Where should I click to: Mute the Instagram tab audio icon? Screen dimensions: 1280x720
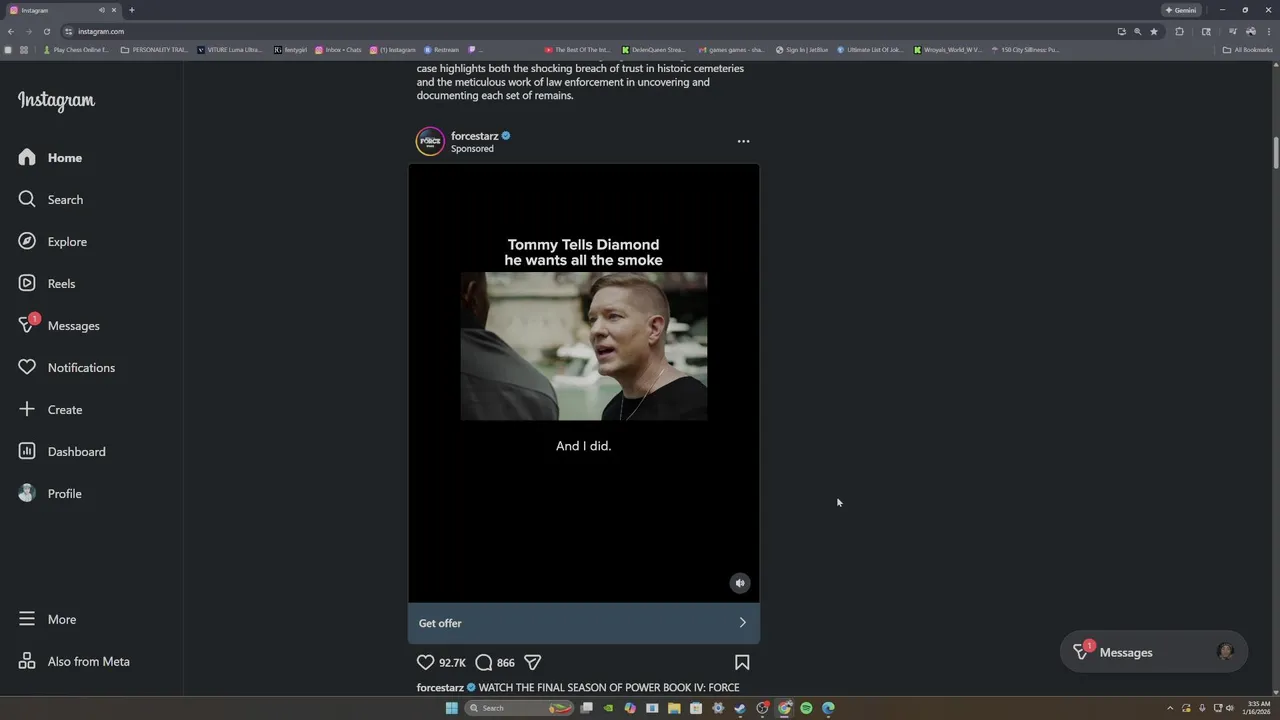point(102,10)
